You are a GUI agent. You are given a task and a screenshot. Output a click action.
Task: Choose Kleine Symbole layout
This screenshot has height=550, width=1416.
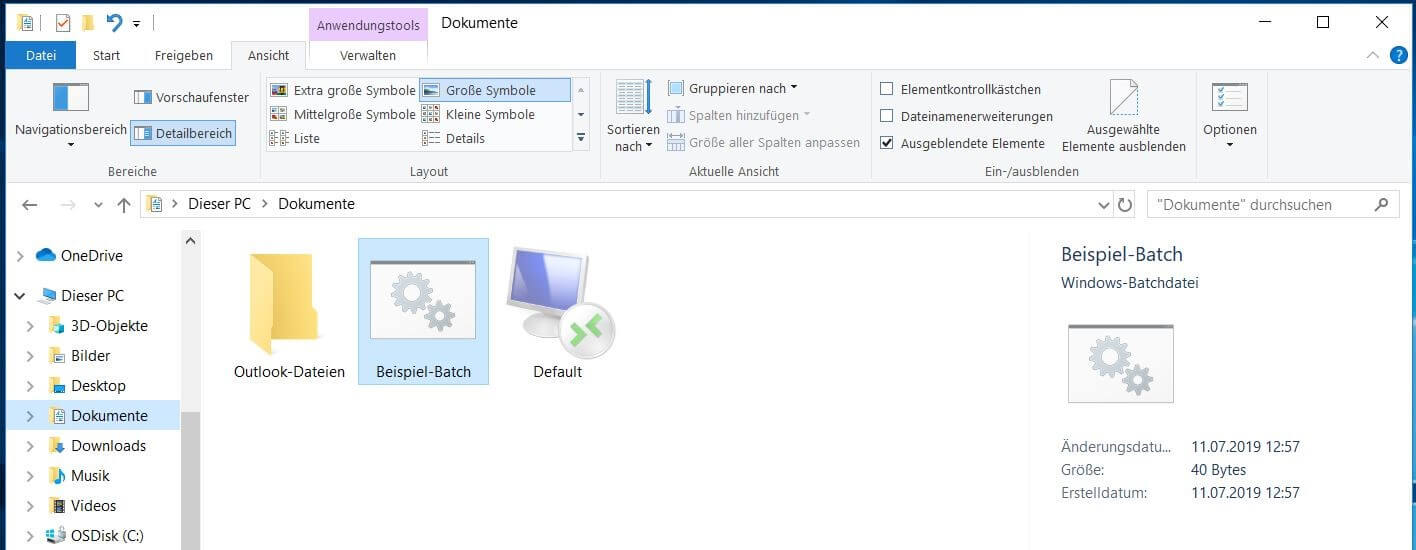click(493, 114)
